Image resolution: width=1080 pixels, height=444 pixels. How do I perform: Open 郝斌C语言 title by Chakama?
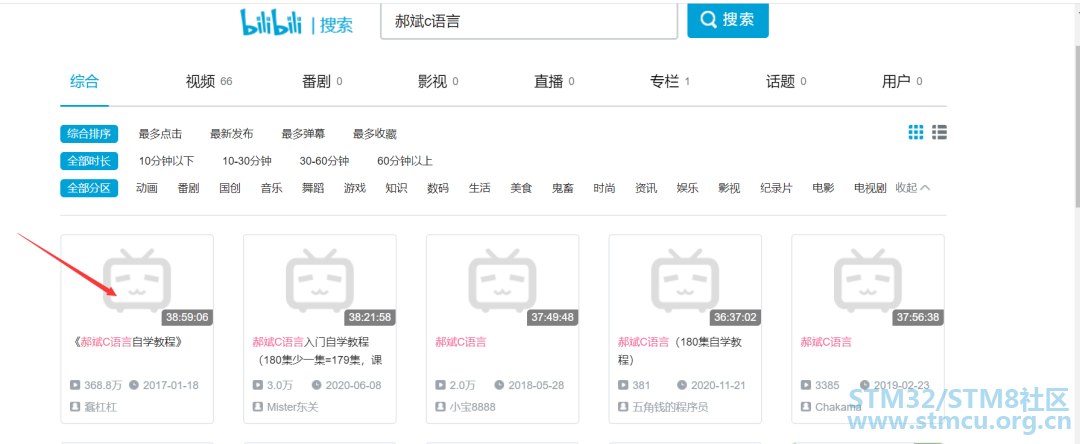tap(826, 341)
